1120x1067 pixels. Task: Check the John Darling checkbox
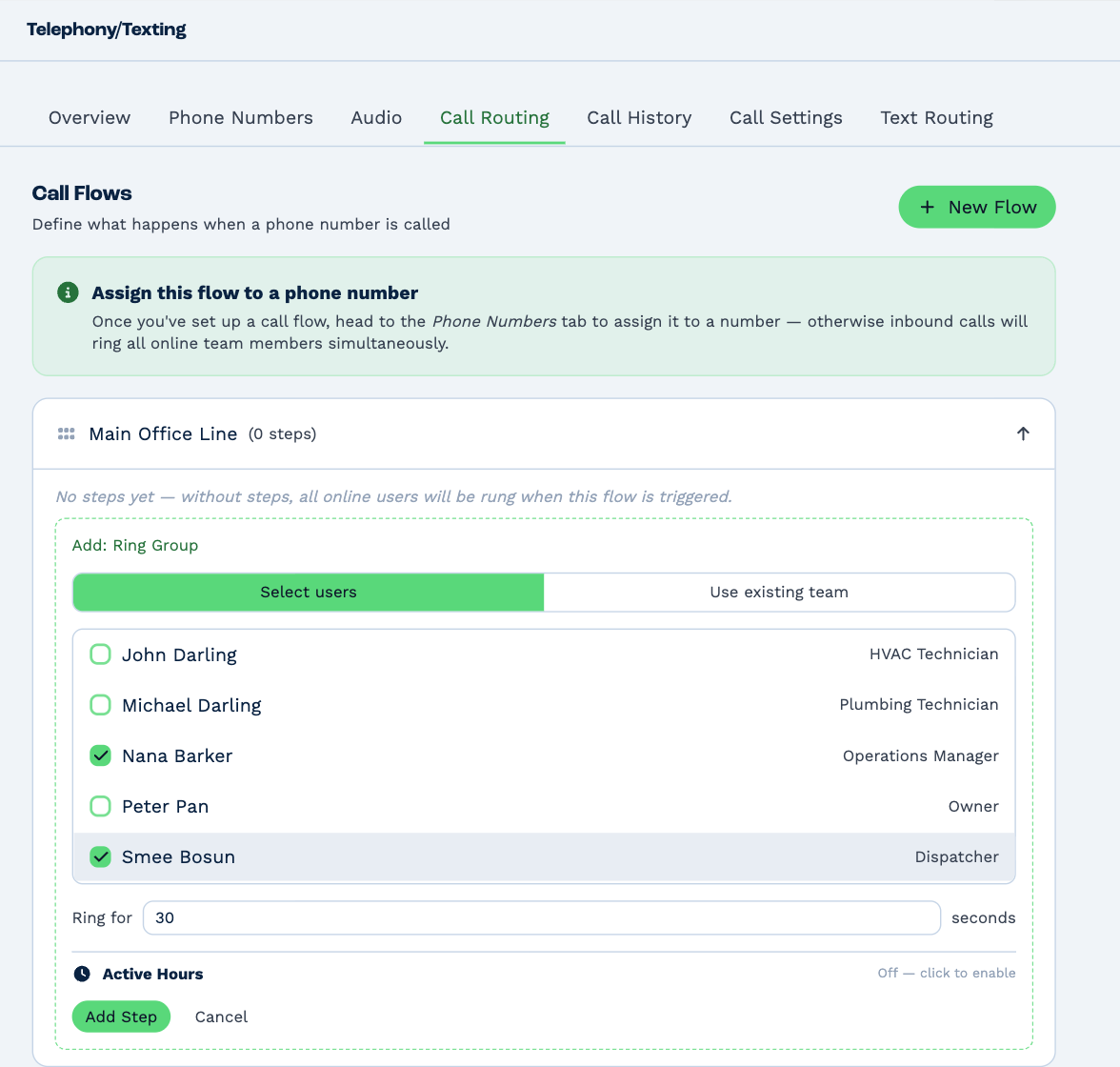[x=100, y=654]
